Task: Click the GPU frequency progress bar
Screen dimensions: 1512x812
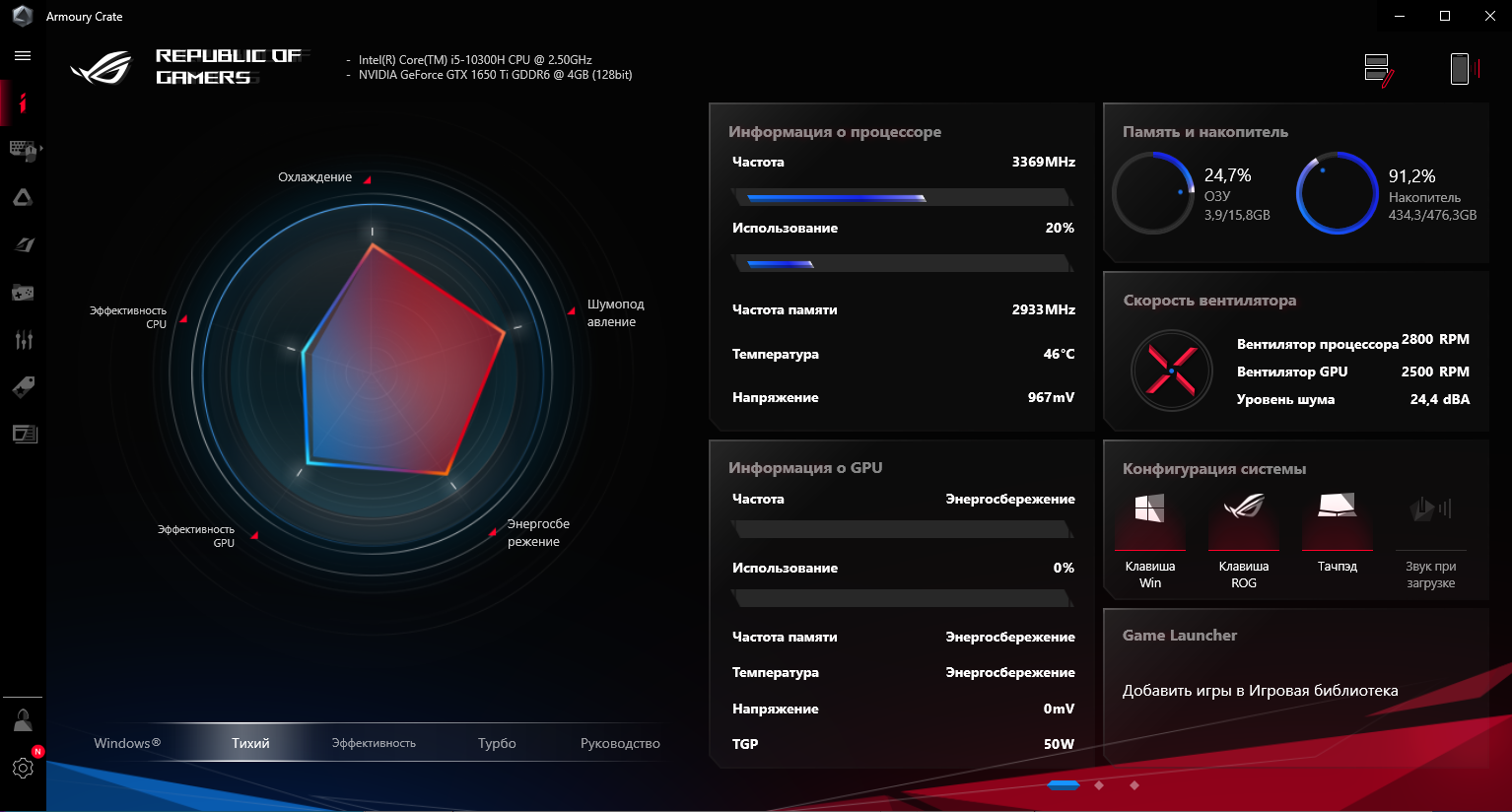Action: [903, 530]
